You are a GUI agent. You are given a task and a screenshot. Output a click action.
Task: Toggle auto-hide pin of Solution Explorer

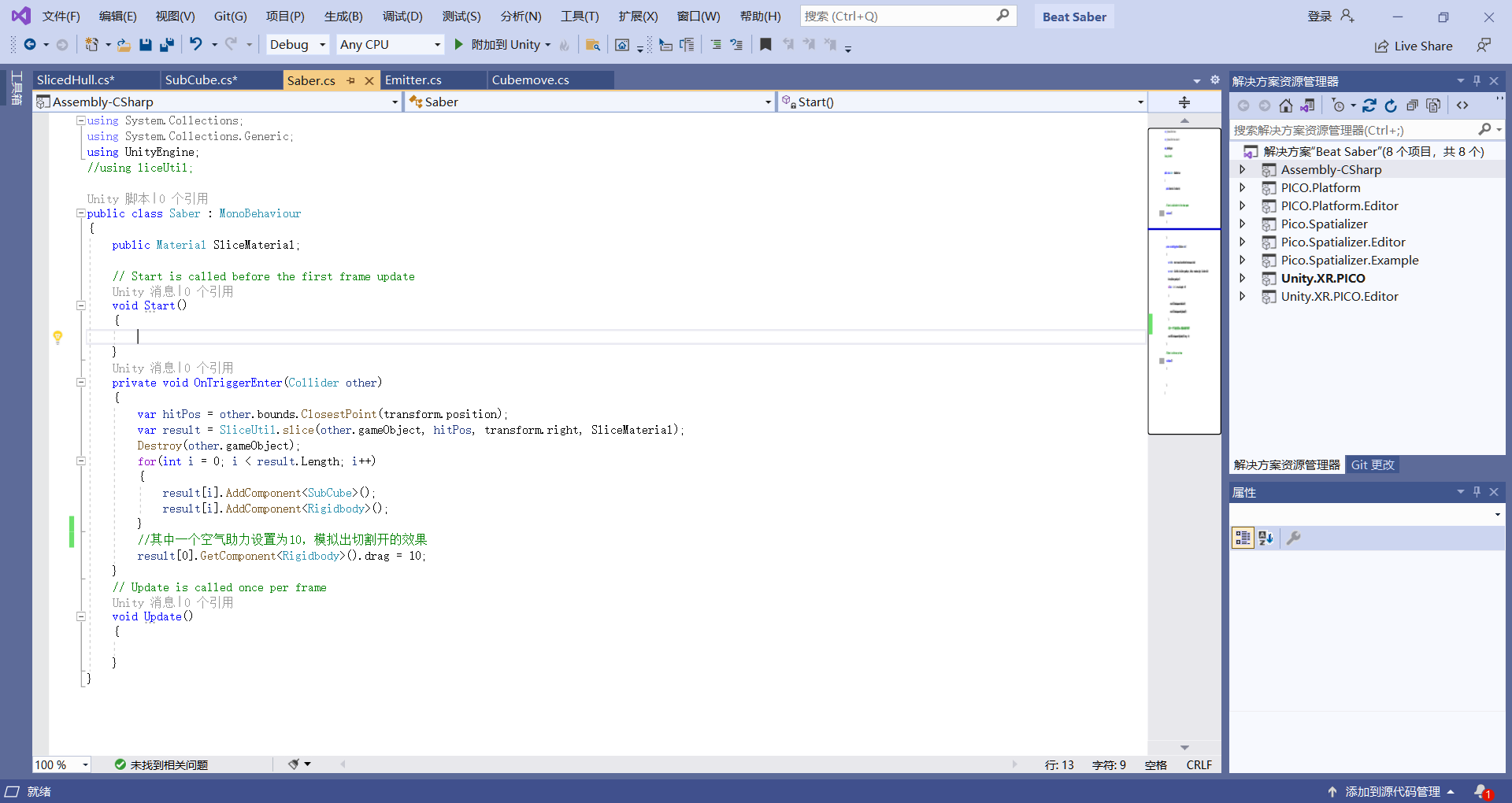click(1477, 81)
